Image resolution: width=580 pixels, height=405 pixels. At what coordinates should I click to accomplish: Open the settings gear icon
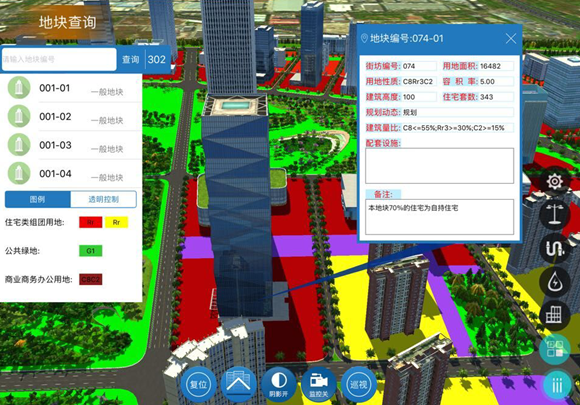[x=554, y=181]
